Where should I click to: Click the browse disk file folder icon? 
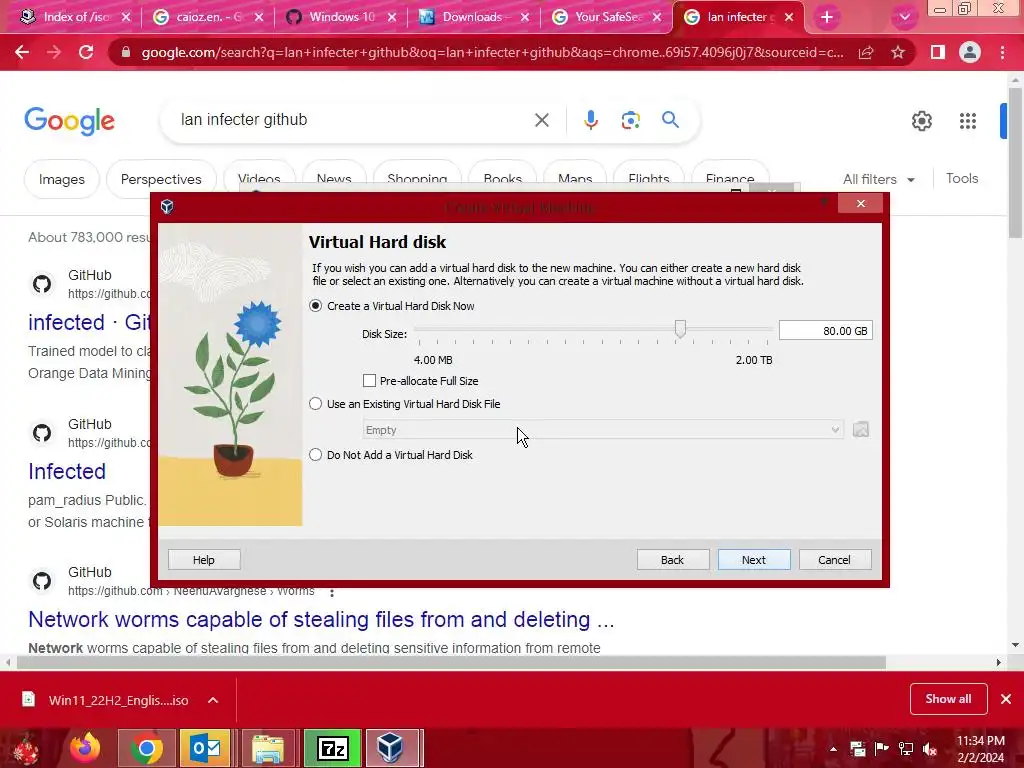click(861, 429)
